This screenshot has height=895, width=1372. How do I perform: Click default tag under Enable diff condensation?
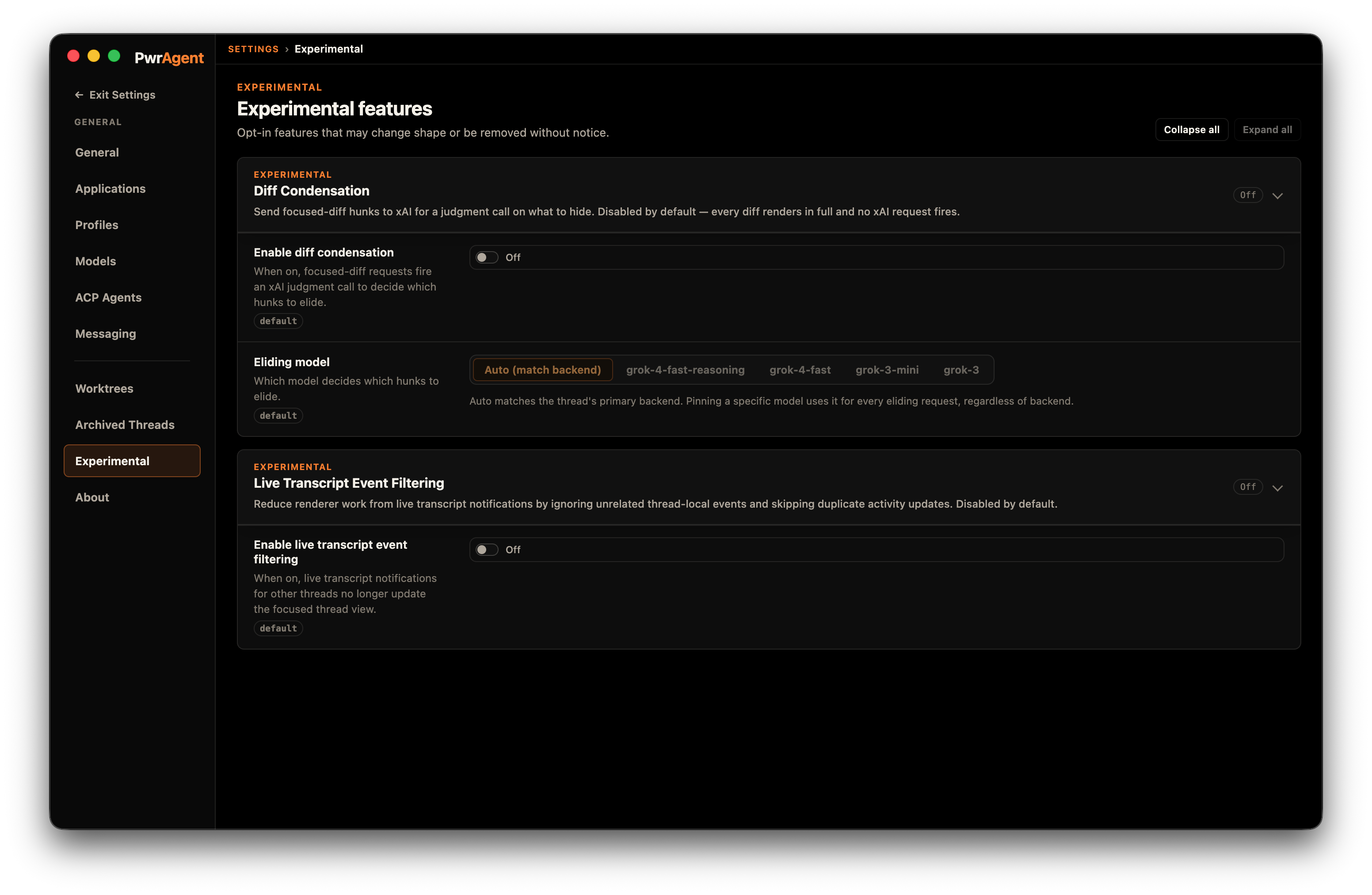[x=278, y=321]
